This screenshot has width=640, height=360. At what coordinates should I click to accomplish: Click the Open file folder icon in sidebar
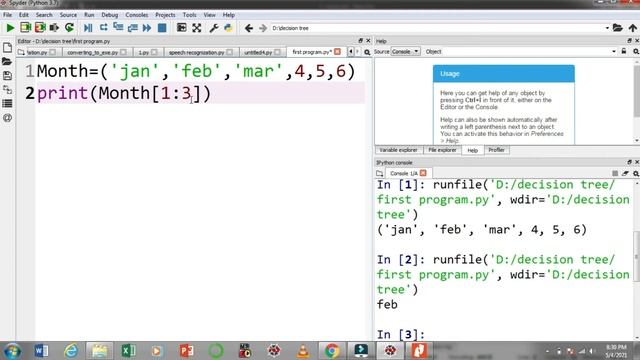click(7, 62)
